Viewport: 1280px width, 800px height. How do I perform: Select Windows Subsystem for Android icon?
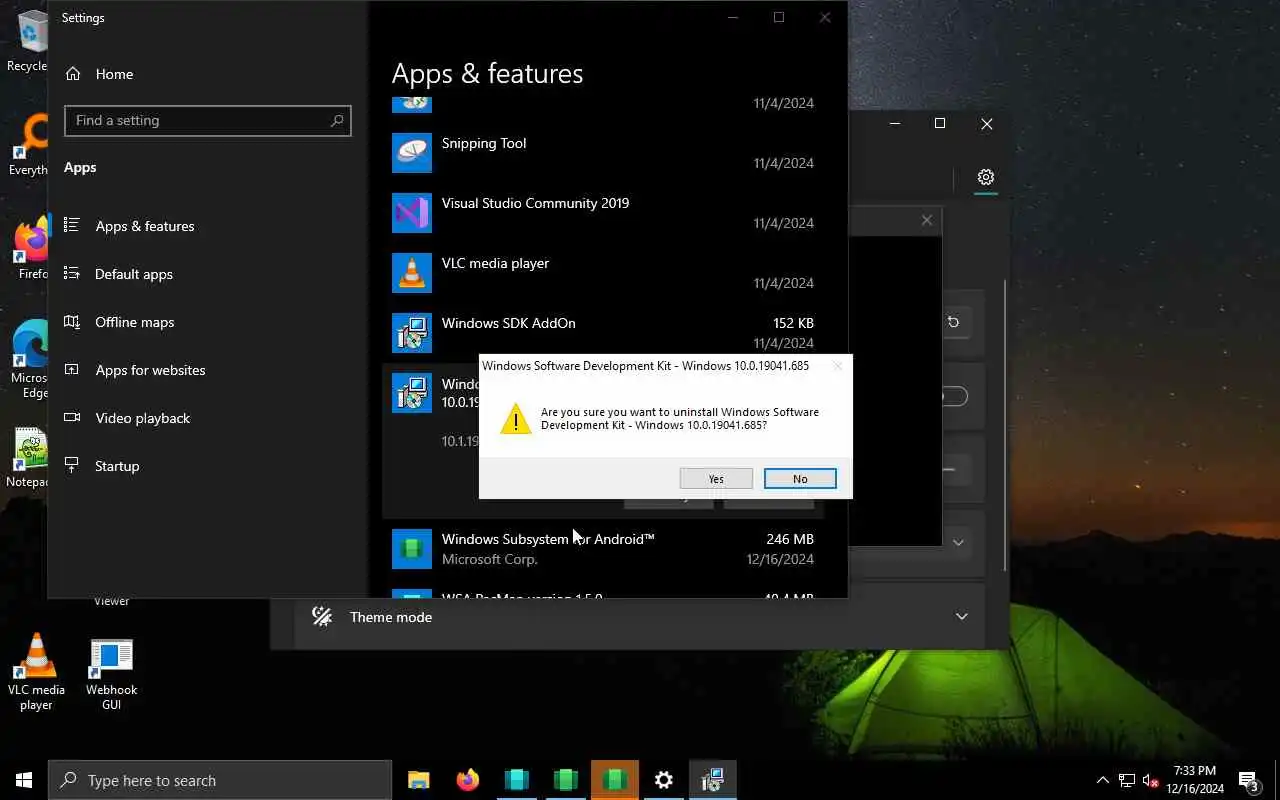(412, 549)
